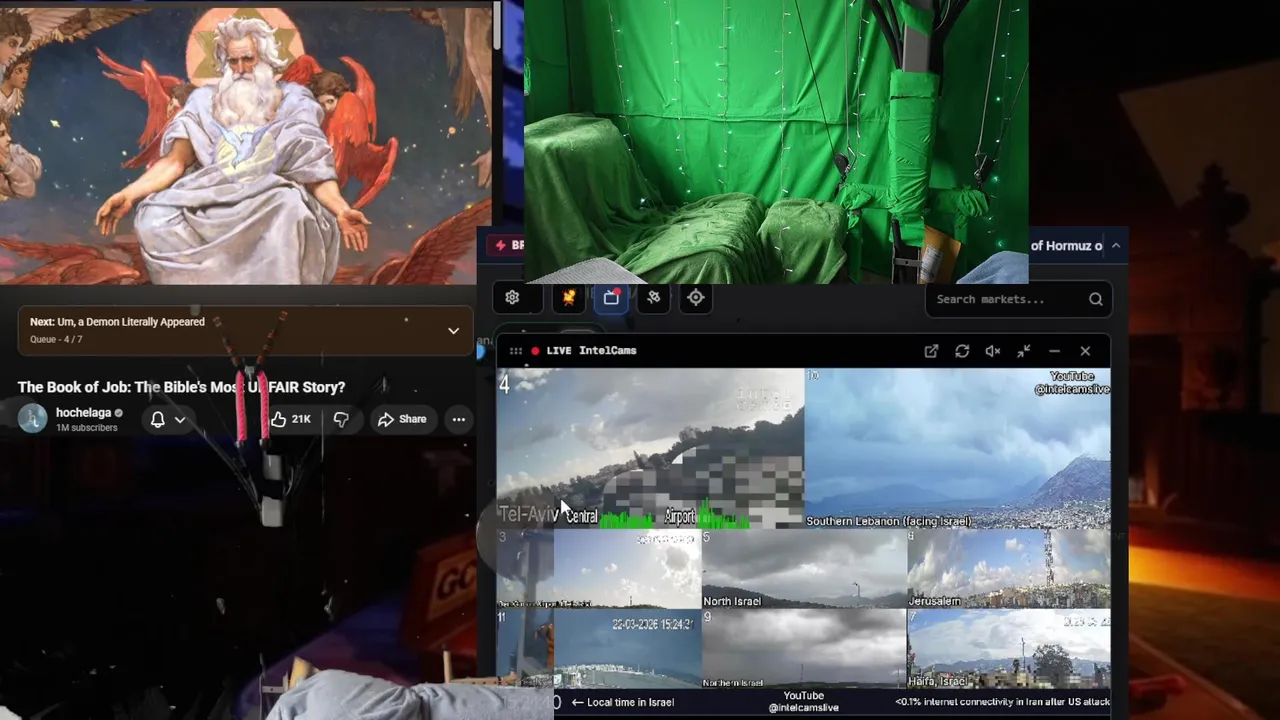Refresh the IntelCams live stream
The height and width of the screenshot is (720, 1280).
(962, 351)
